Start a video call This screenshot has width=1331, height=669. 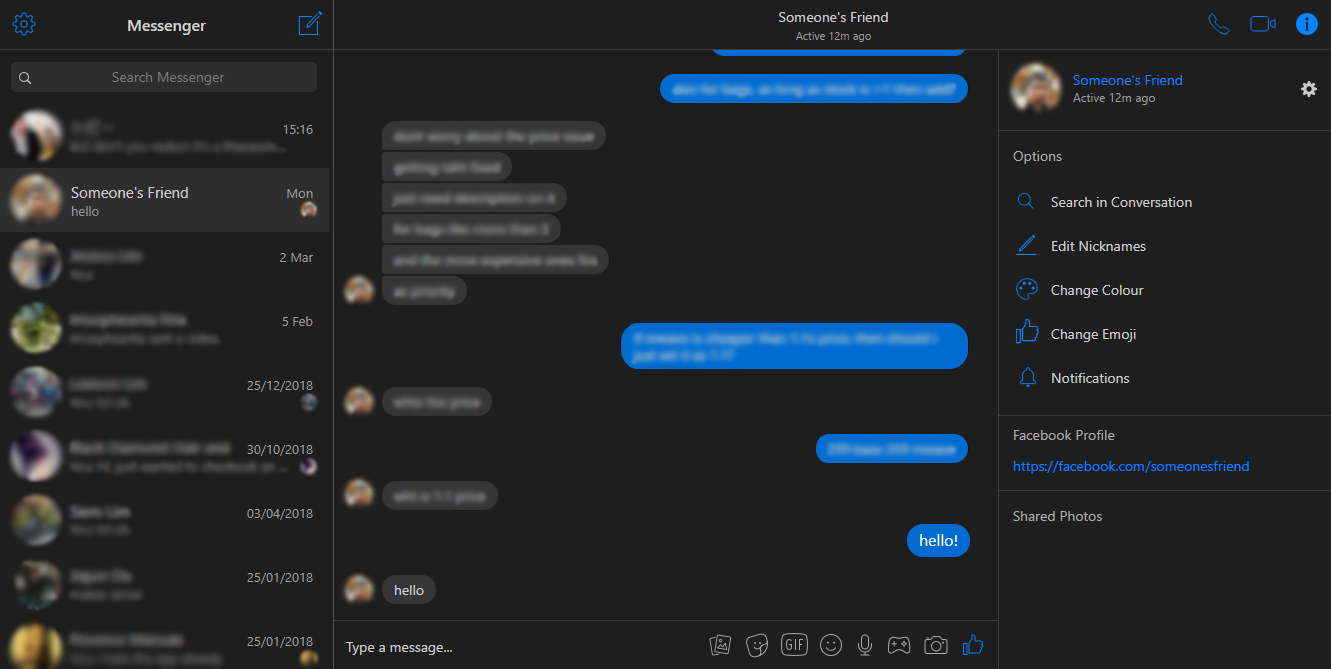point(1263,24)
